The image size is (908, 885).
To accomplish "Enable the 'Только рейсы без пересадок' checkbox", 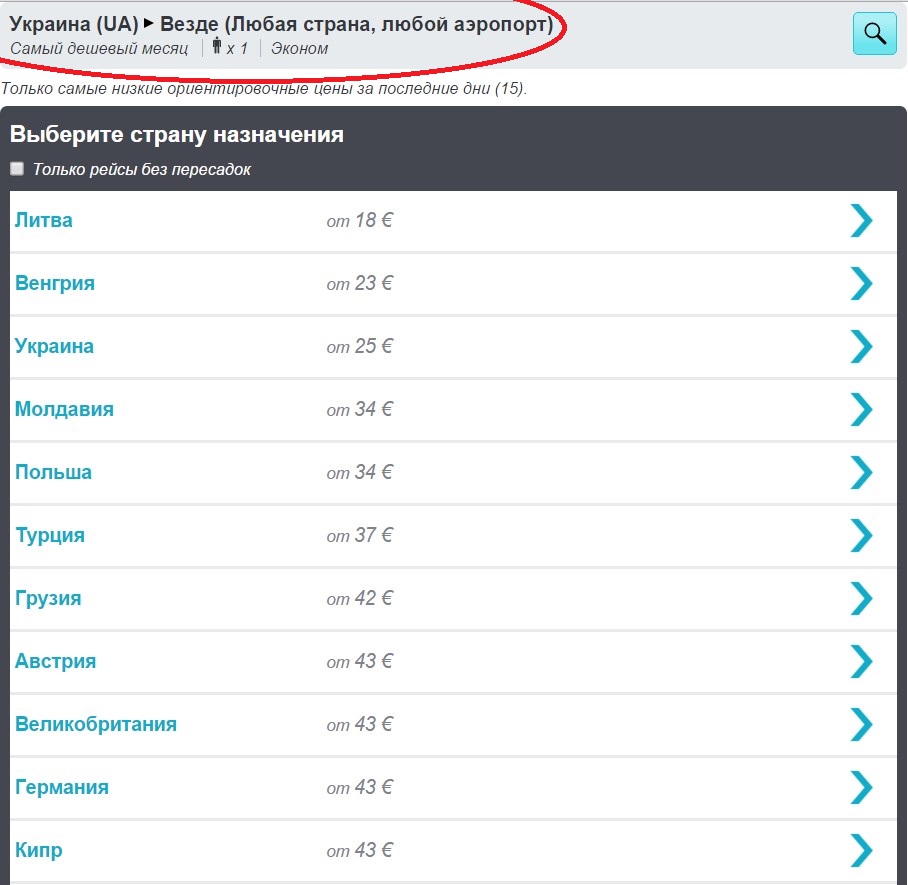I will [17, 169].
